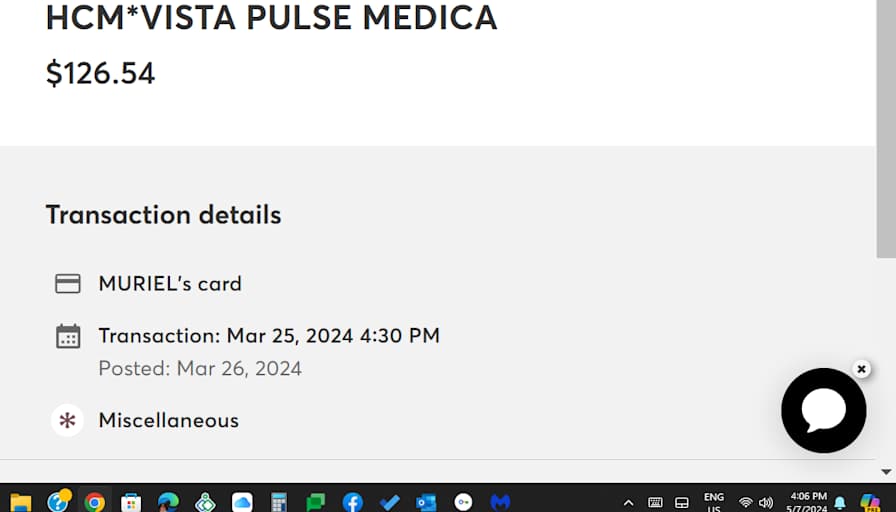Select the Miscellaneous category label
This screenshot has height=512, width=896.
168,420
